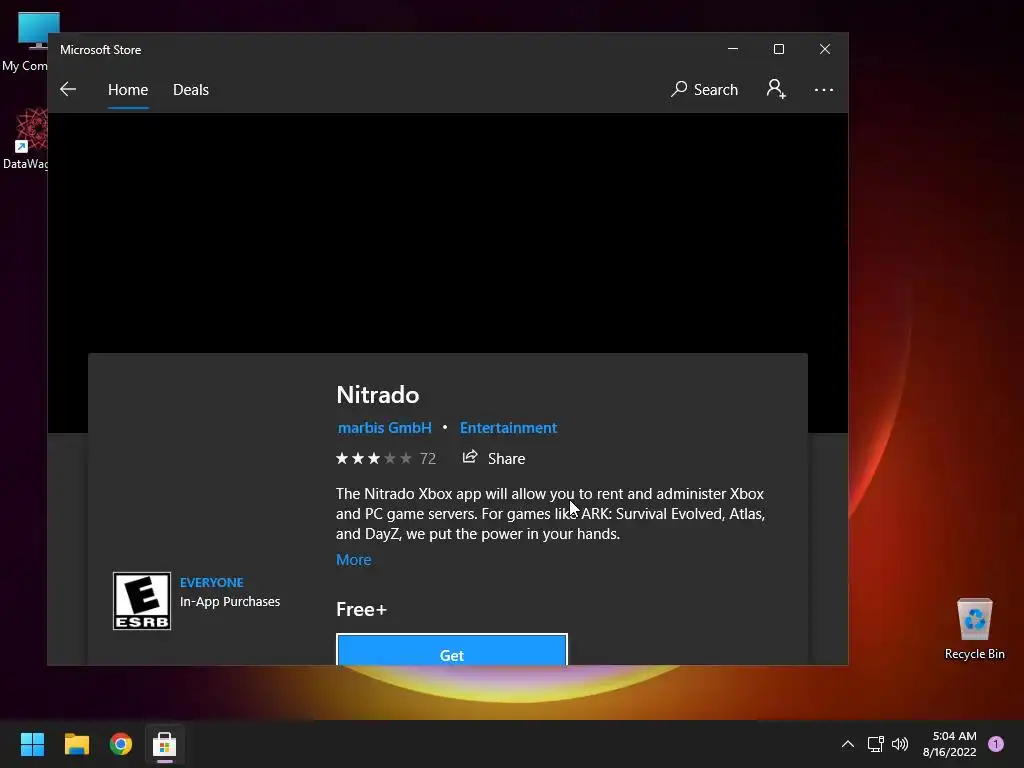This screenshot has width=1024, height=768.
Task: Click the Microsoft Store taskbar icon
Action: 165,744
